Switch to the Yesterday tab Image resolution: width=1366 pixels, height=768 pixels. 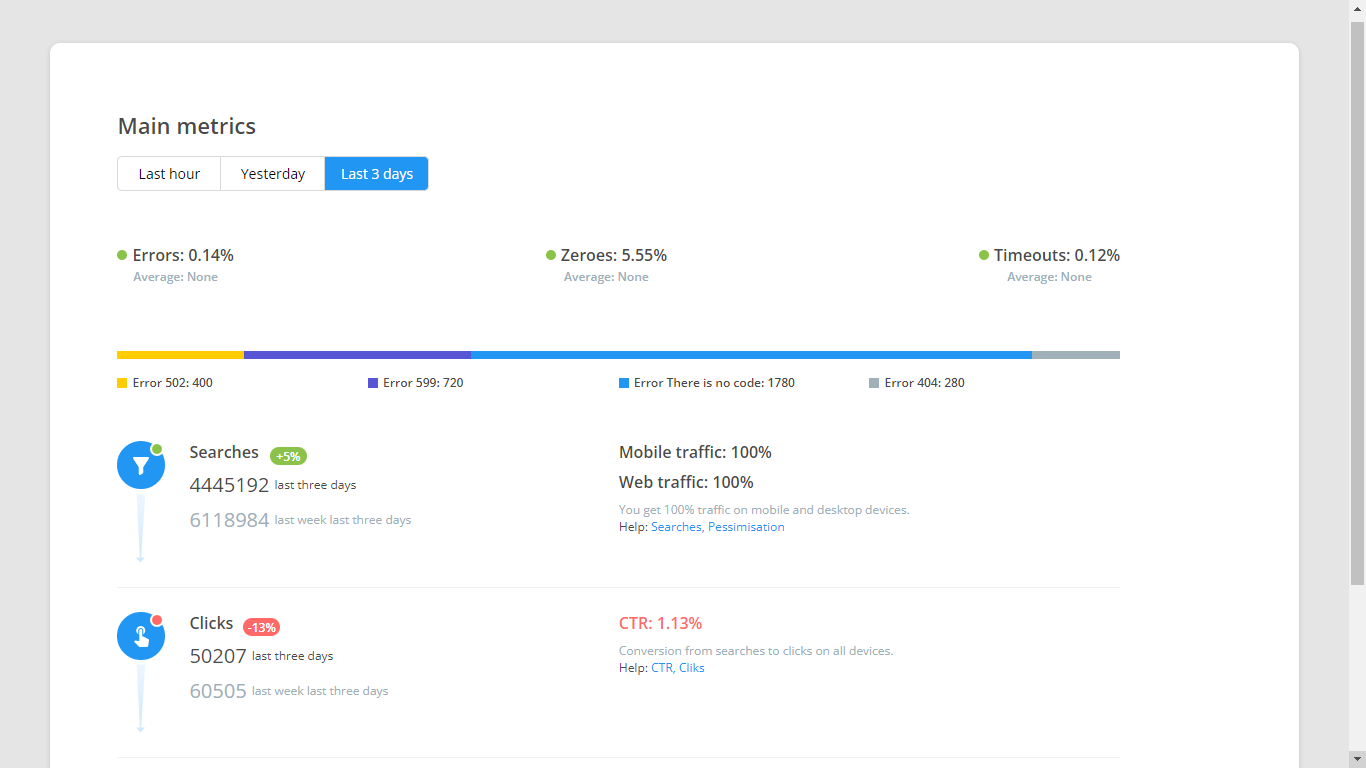click(273, 173)
